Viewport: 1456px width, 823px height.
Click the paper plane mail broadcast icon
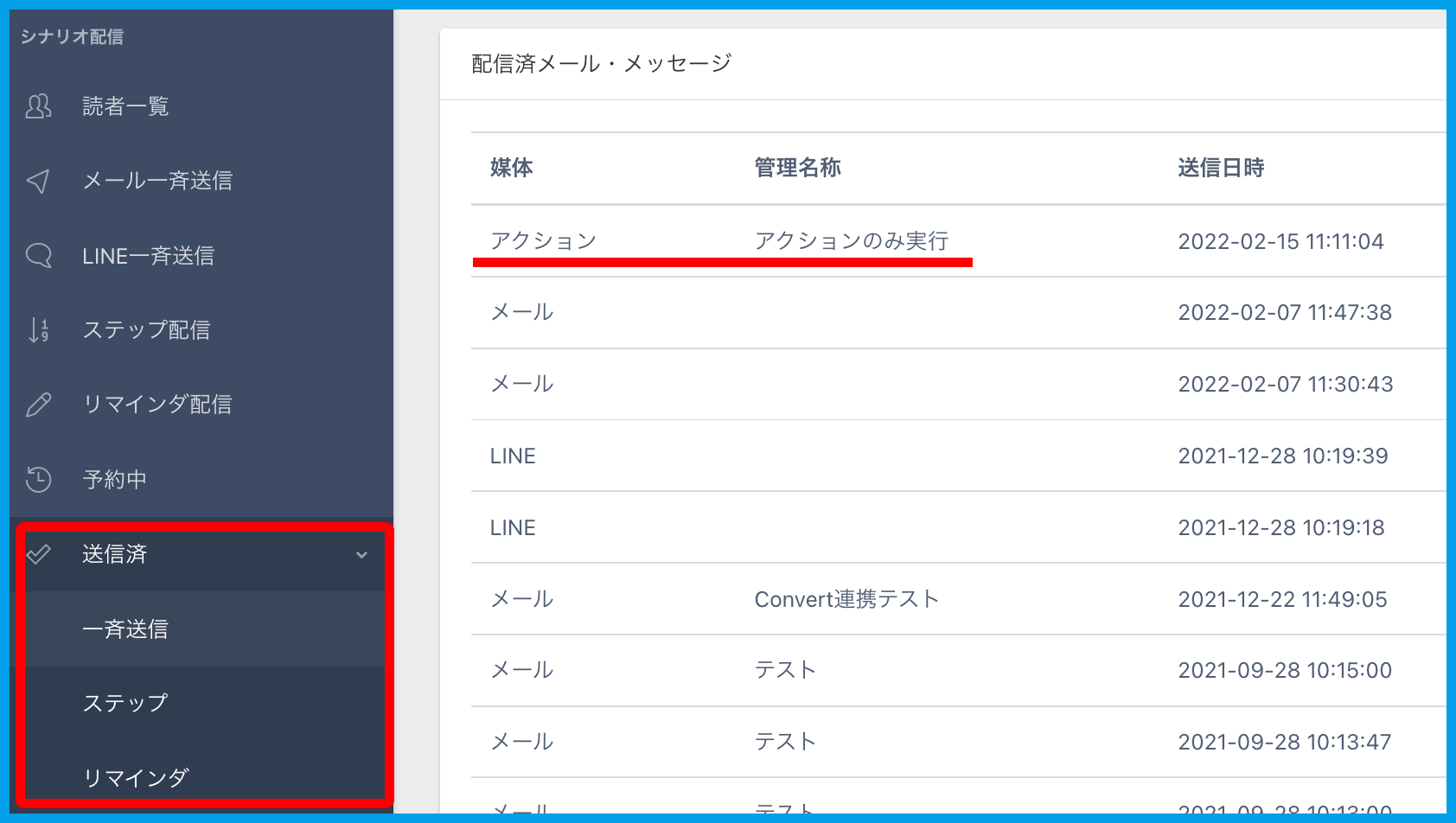point(38,181)
